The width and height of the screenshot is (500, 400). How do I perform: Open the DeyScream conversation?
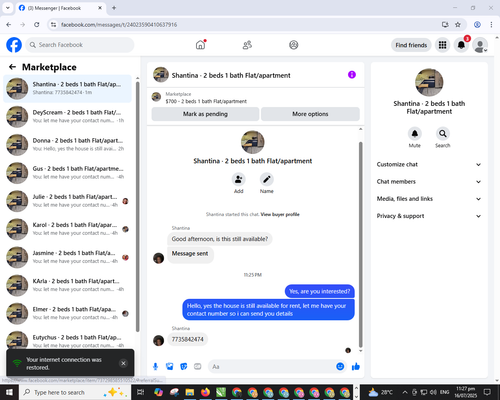point(67,117)
